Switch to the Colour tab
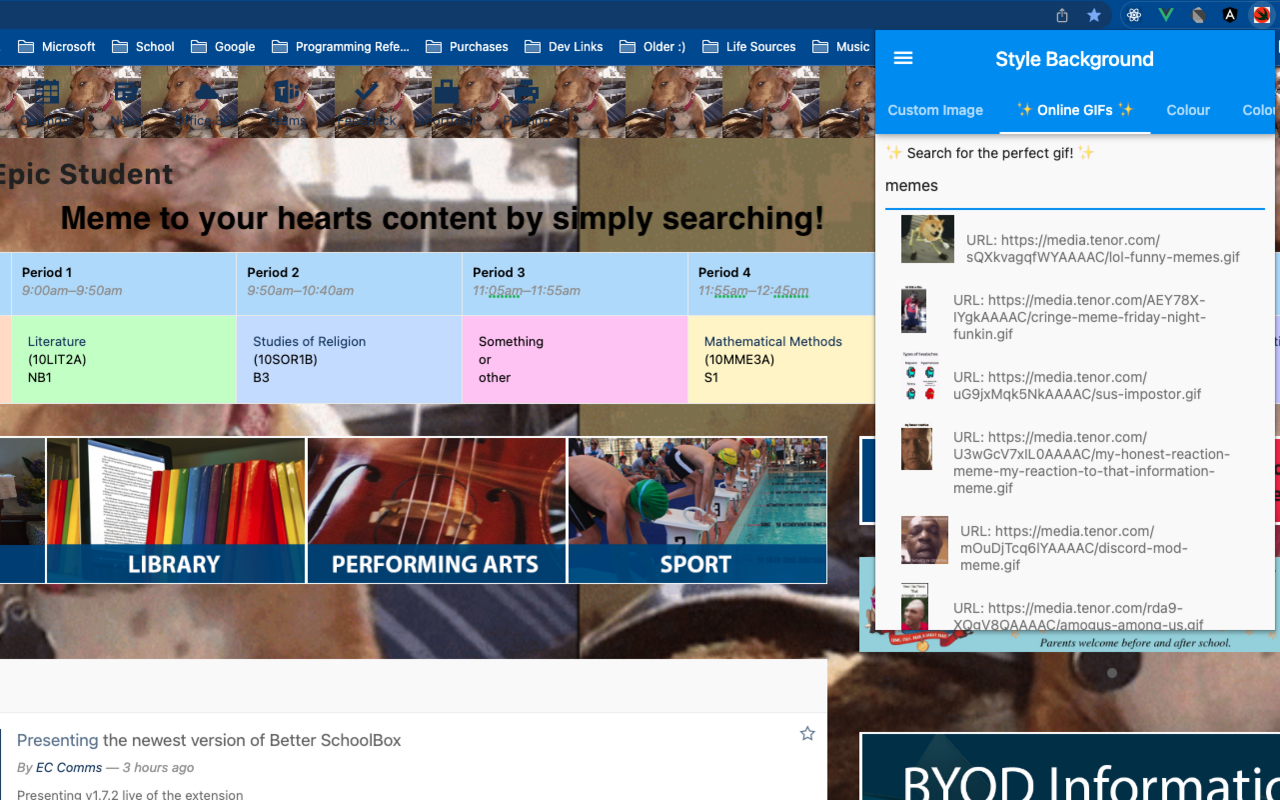The width and height of the screenshot is (1280, 800). point(1188,110)
